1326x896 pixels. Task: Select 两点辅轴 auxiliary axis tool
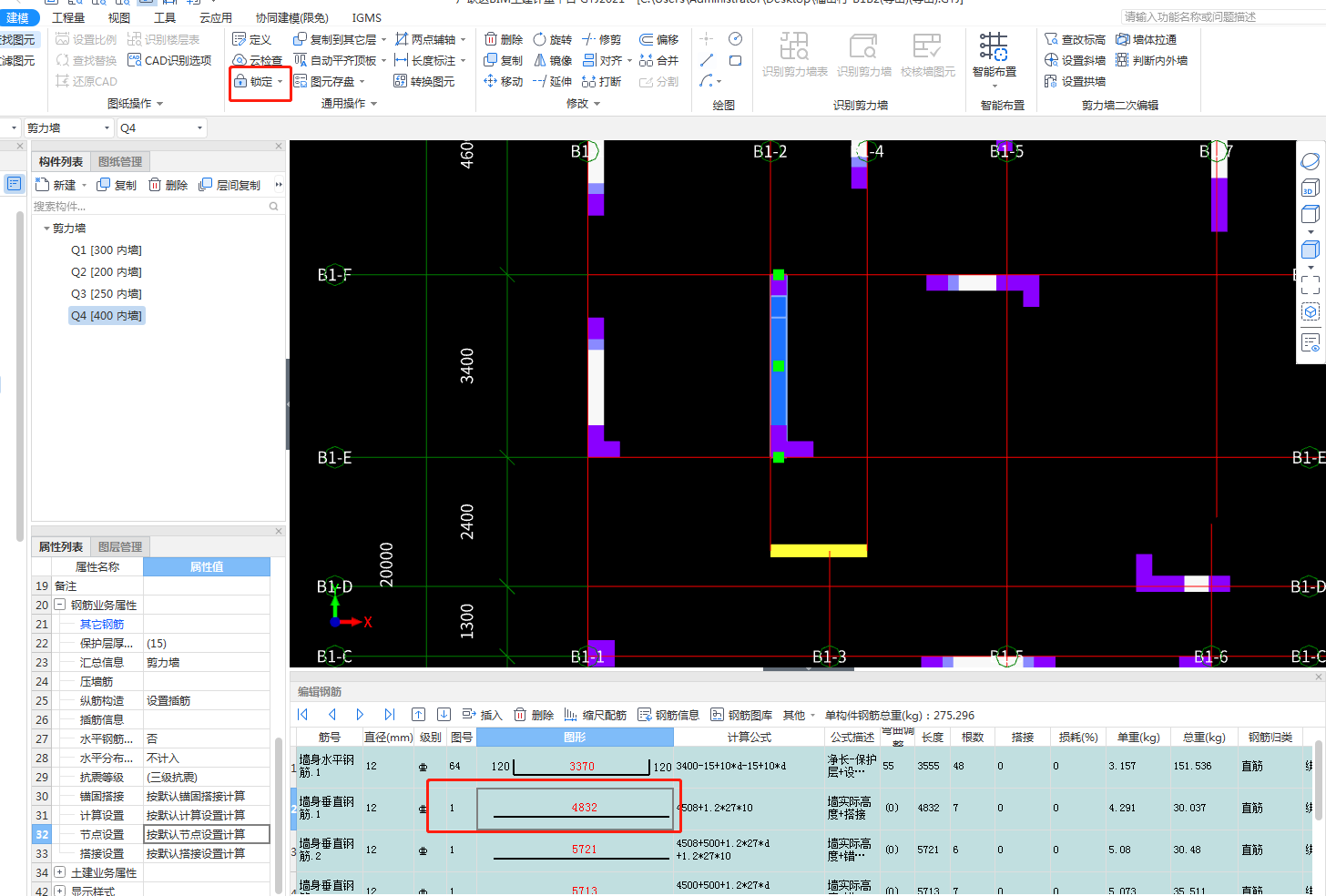(x=425, y=39)
